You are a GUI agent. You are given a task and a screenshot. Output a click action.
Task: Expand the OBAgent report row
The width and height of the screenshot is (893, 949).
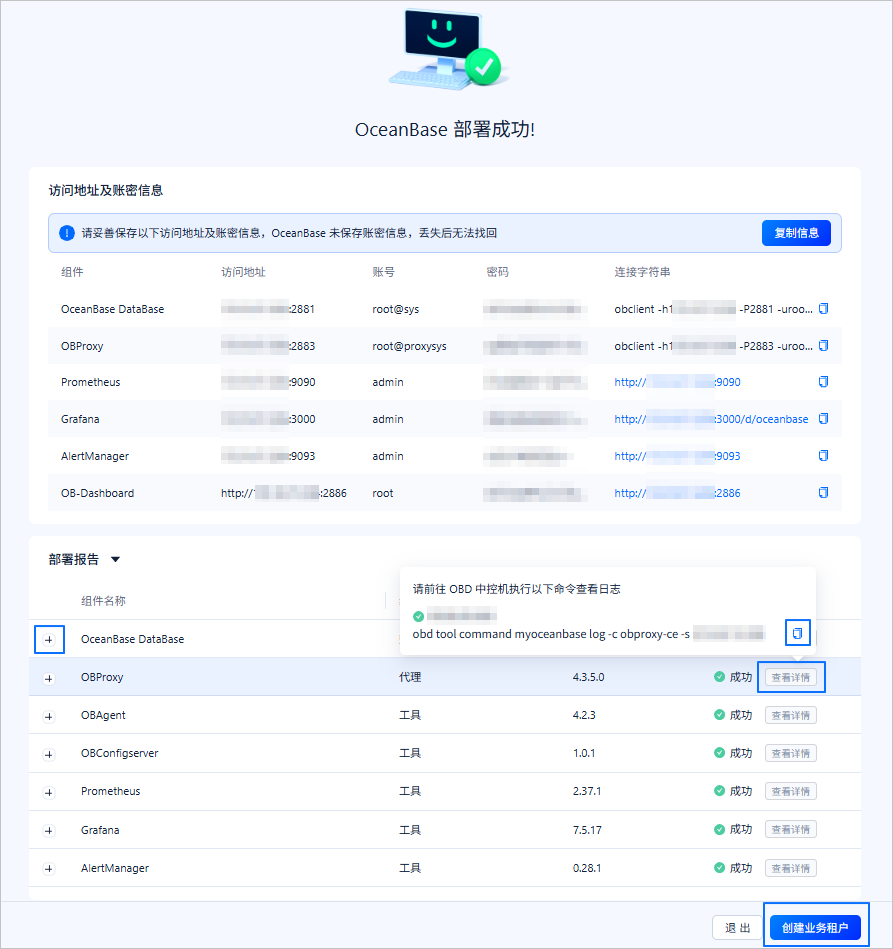pos(49,717)
